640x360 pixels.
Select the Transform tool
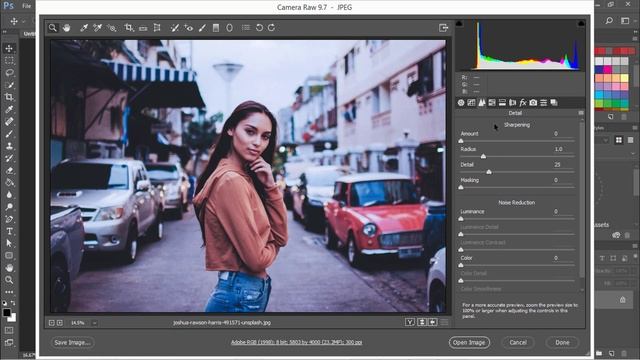coord(157,28)
